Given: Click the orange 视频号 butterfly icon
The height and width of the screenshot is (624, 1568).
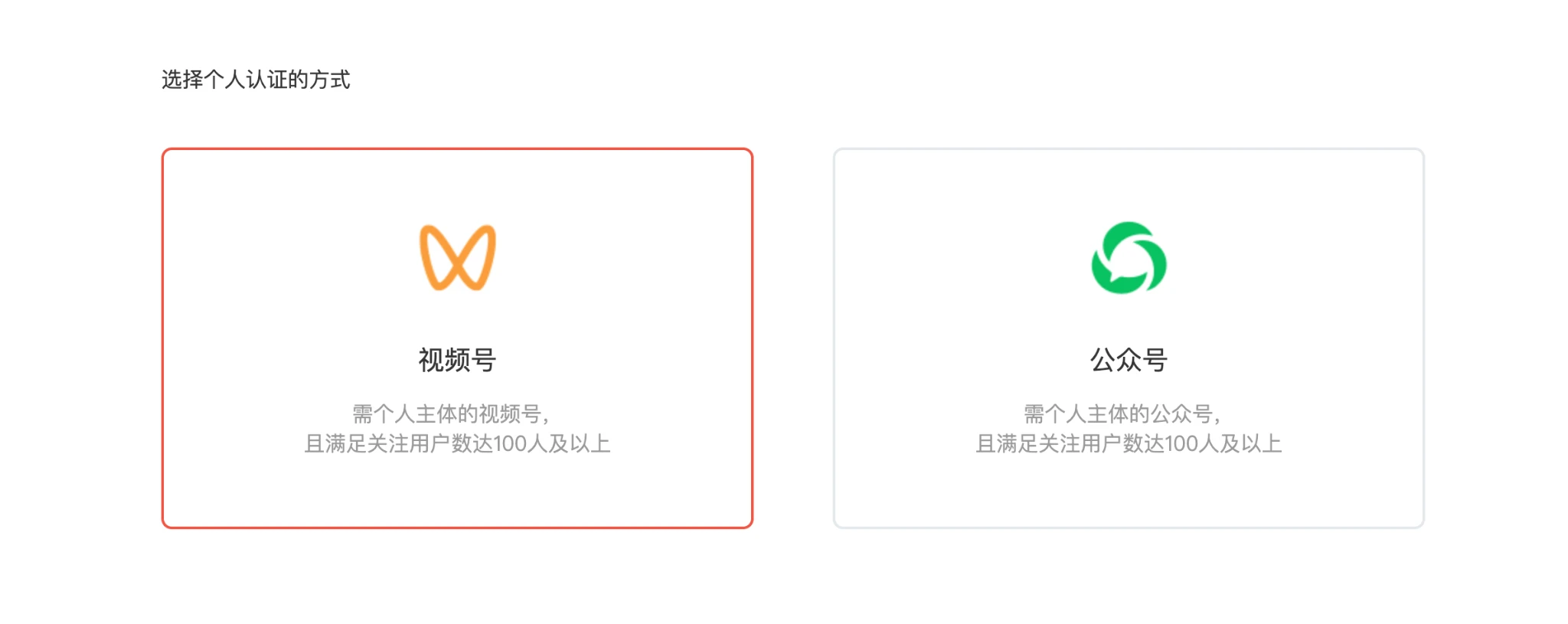Looking at the screenshot, I should tap(458, 258).
